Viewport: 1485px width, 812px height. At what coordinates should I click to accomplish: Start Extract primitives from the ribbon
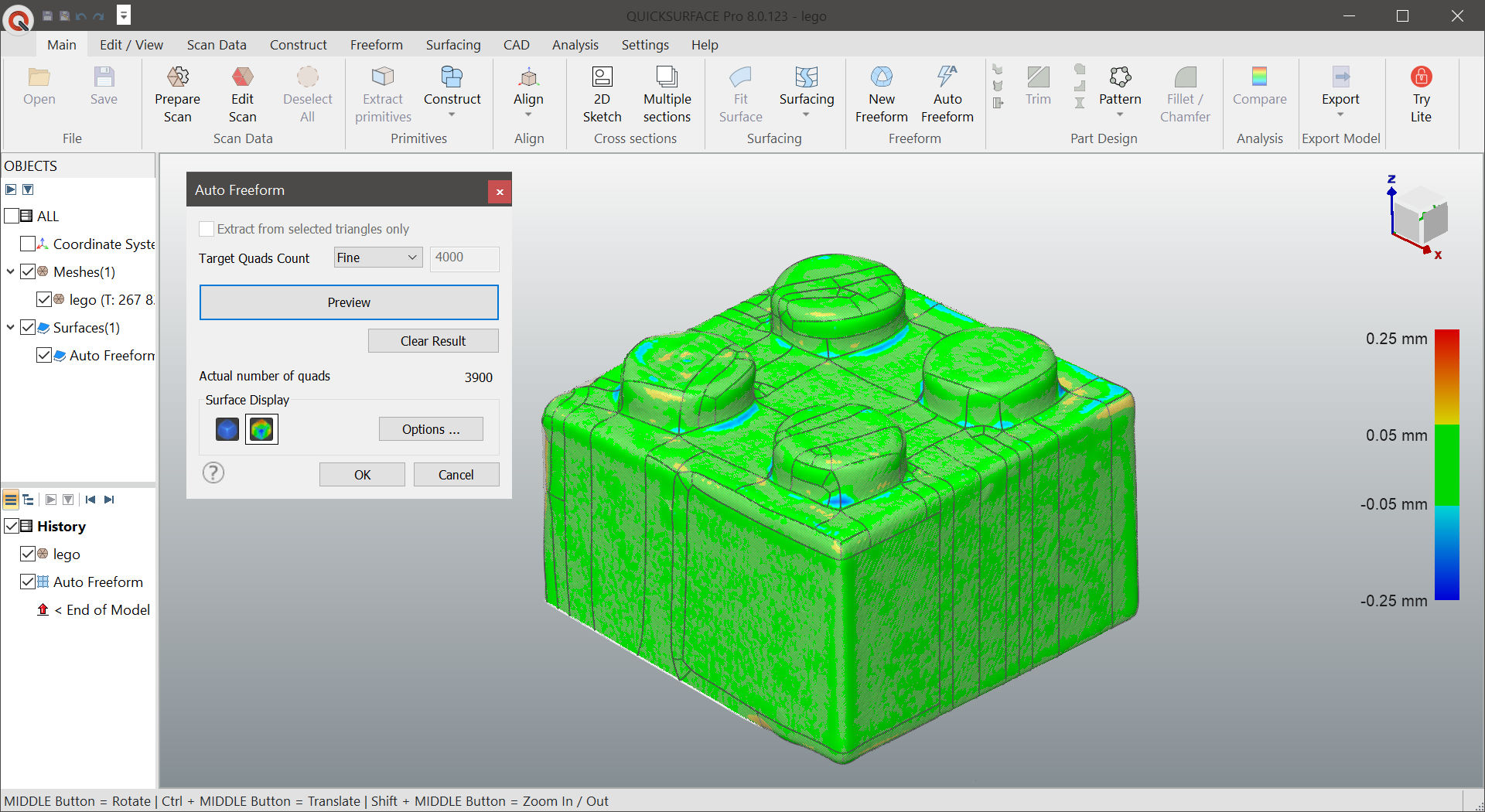pyautogui.click(x=383, y=95)
